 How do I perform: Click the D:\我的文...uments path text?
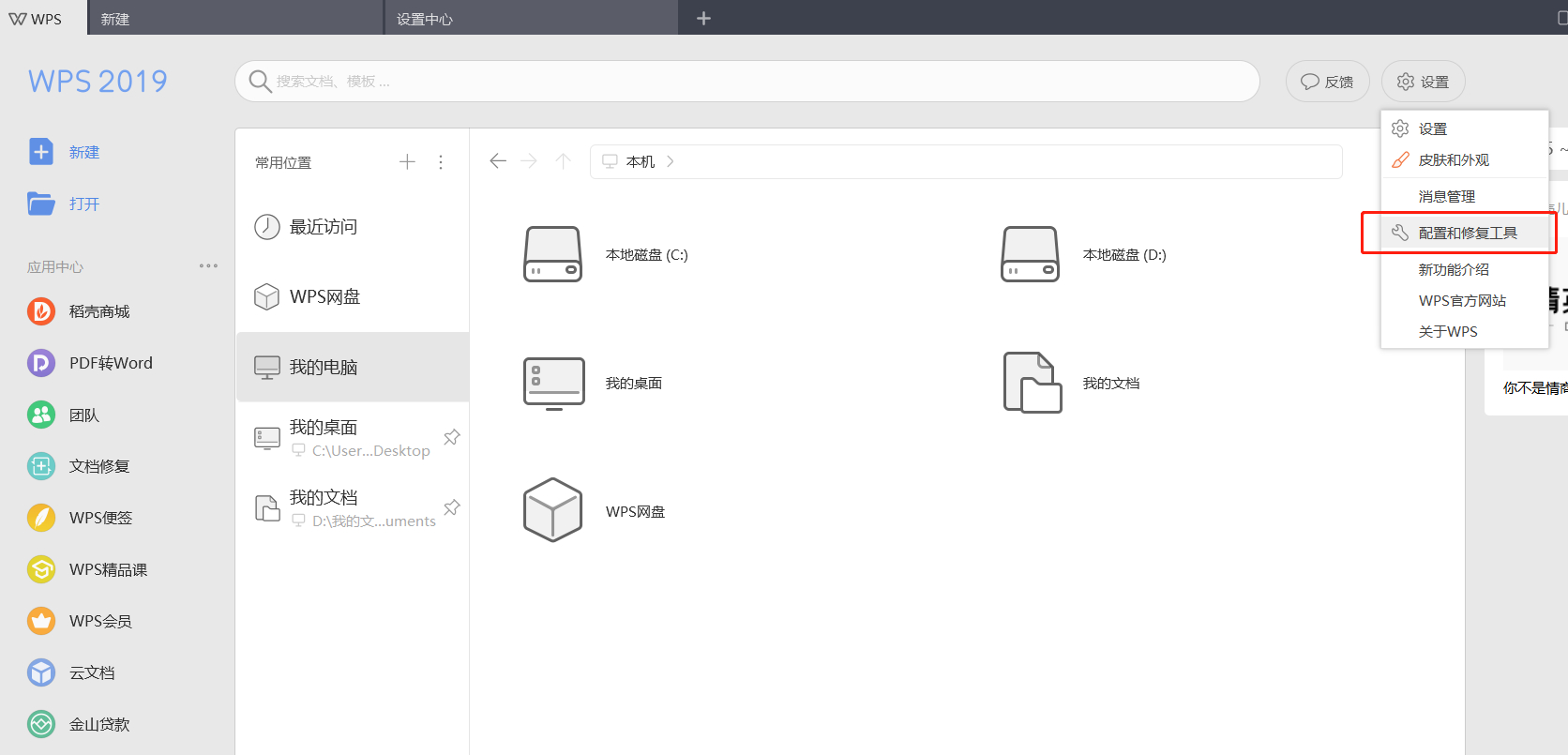pyautogui.click(x=374, y=521)
